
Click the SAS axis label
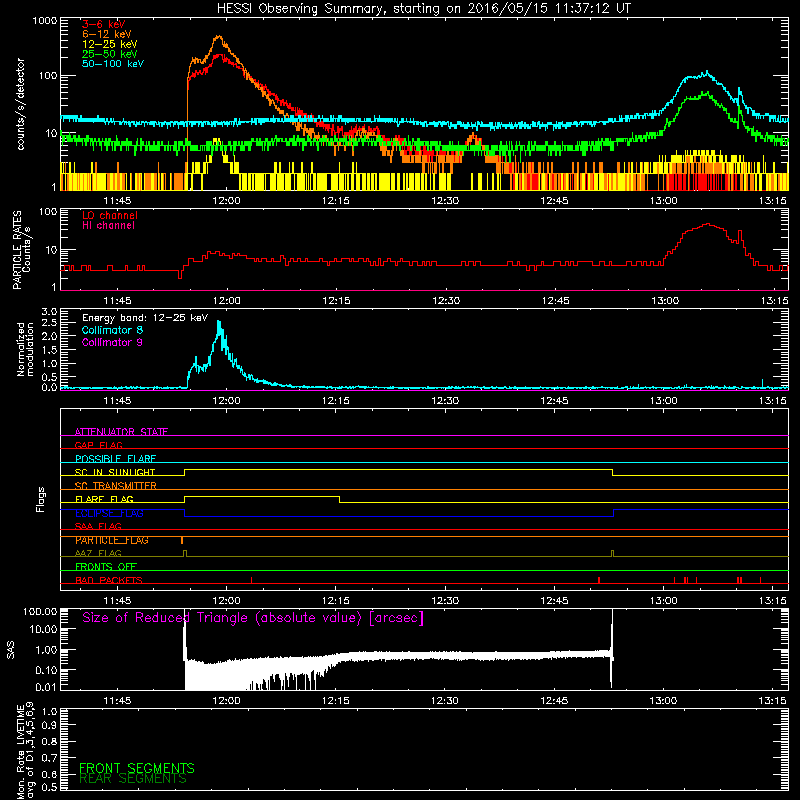10,650
